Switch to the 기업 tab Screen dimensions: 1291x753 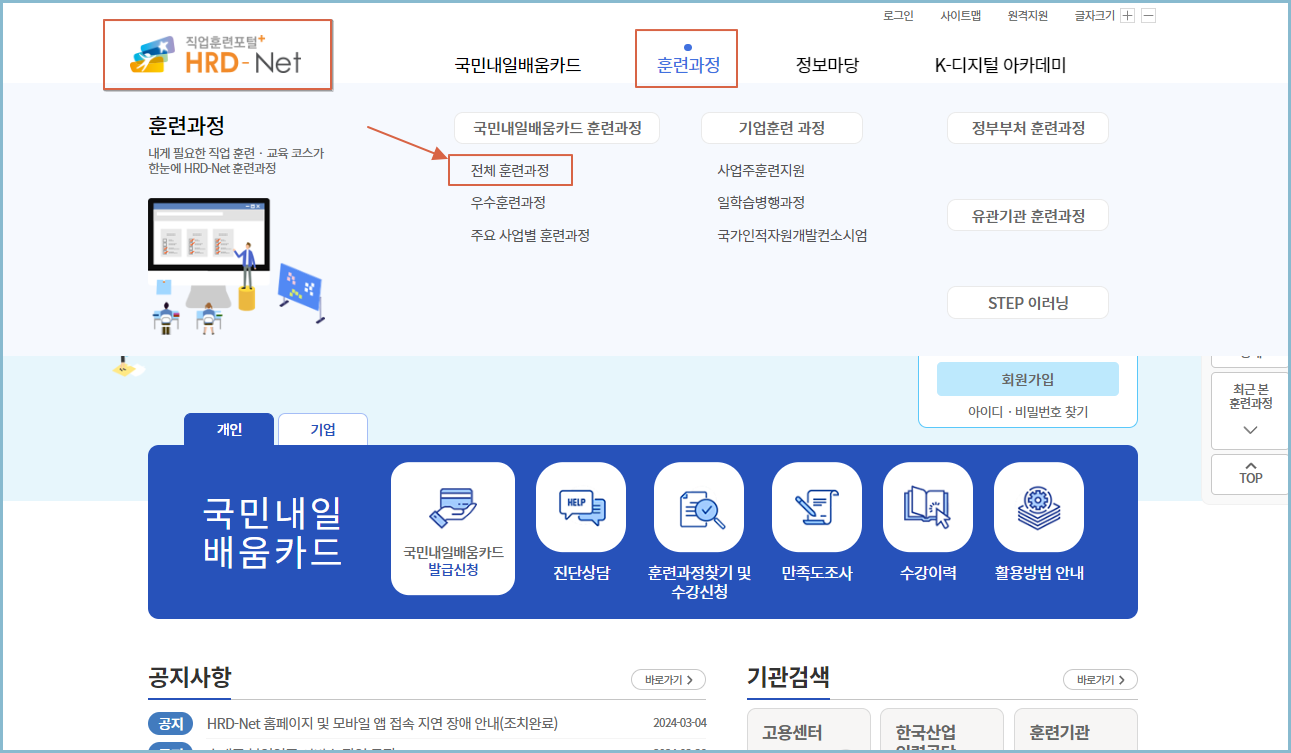[x=322, y=428]
